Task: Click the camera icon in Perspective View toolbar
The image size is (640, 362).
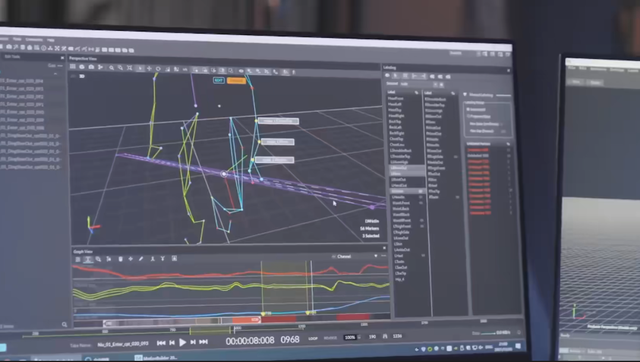Action: [91, 67]
